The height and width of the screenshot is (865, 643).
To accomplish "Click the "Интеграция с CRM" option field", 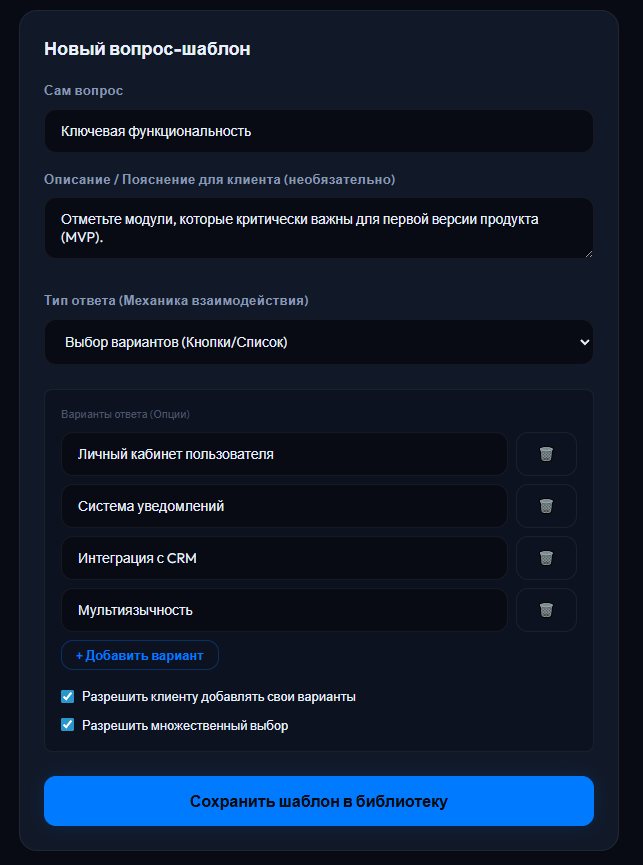I will pos(284,558).
